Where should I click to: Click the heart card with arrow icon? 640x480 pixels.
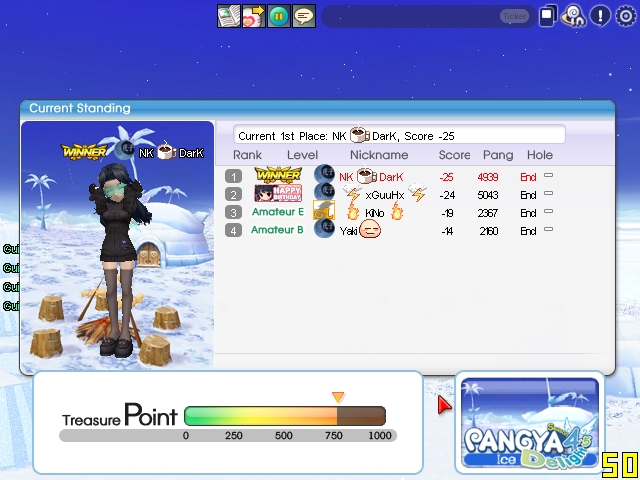pyautogui.click(x=254, y=16)
